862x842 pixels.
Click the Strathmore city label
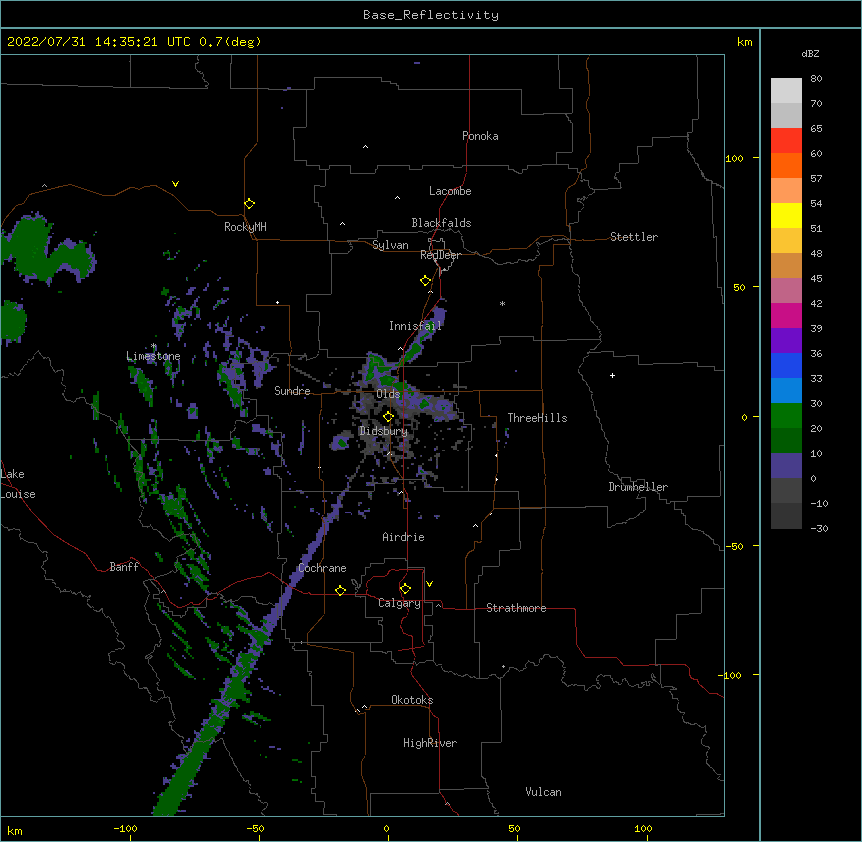(516, 608)
